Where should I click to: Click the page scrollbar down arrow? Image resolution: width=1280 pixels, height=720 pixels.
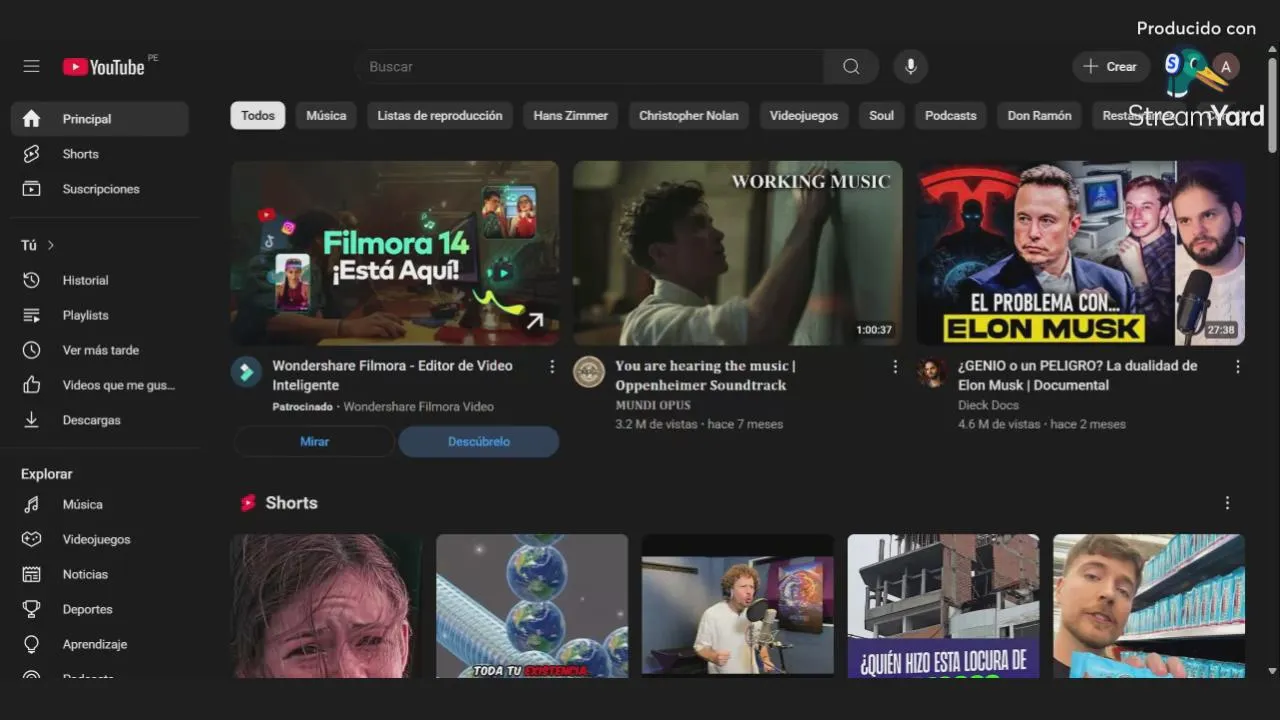1272,671
